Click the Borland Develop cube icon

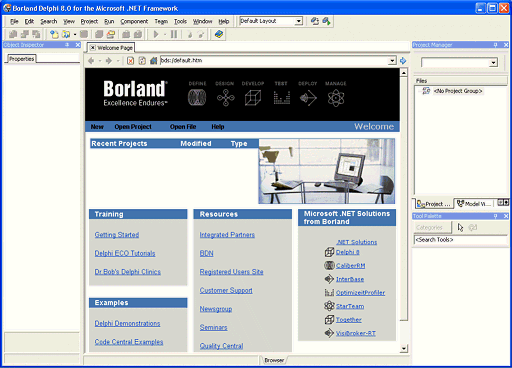pos(253,98)
